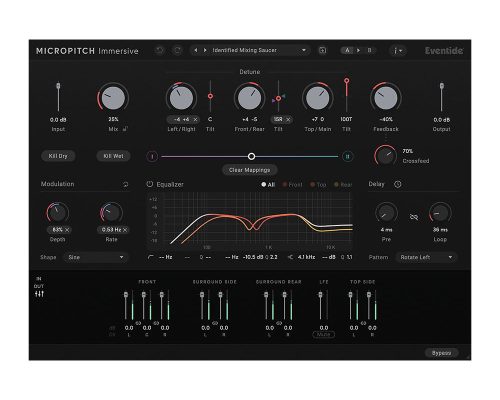Click the Front/Rear detune knob

[249, 98]
